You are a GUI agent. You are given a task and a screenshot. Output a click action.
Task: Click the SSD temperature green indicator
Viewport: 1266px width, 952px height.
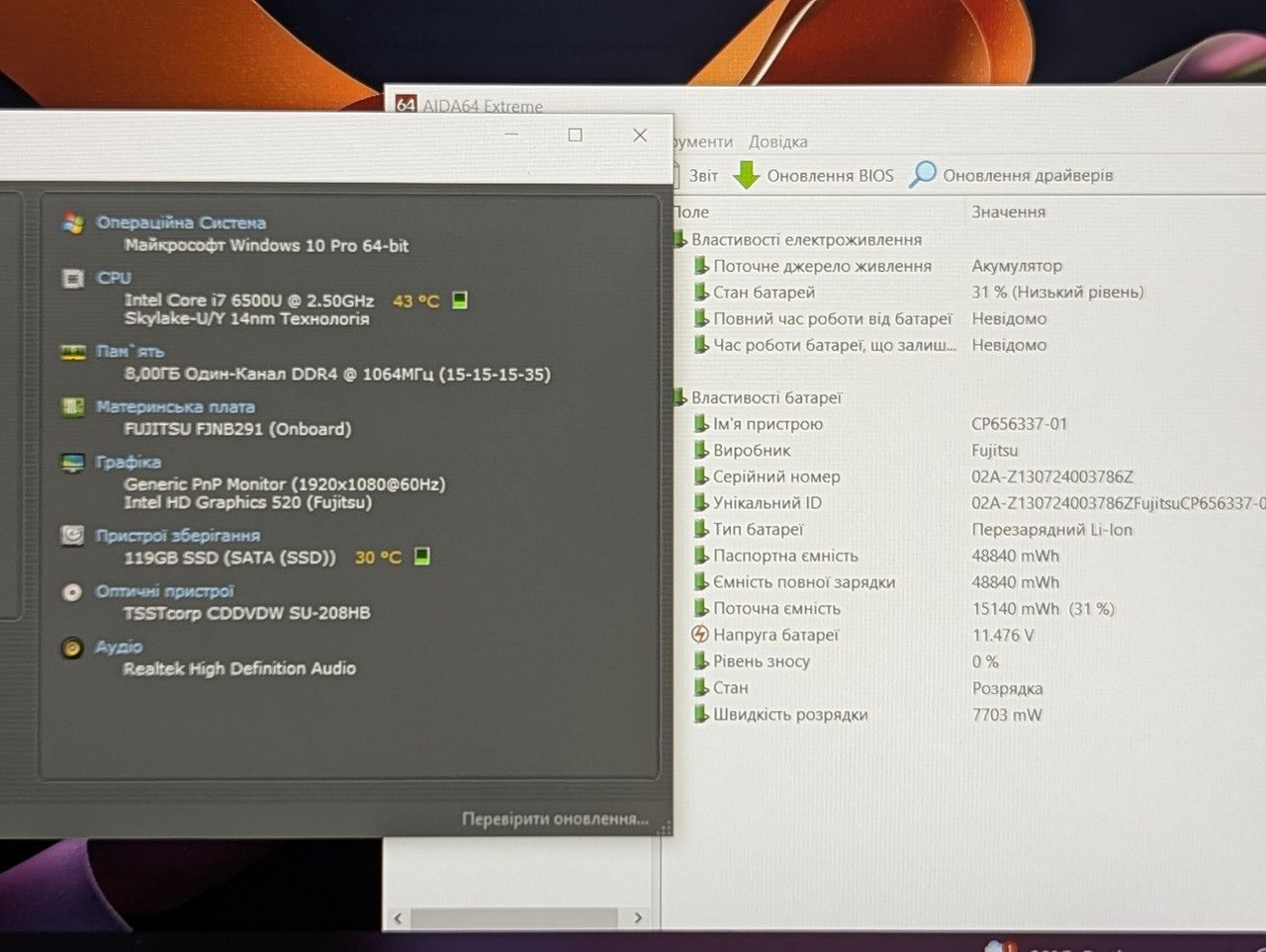422,557
